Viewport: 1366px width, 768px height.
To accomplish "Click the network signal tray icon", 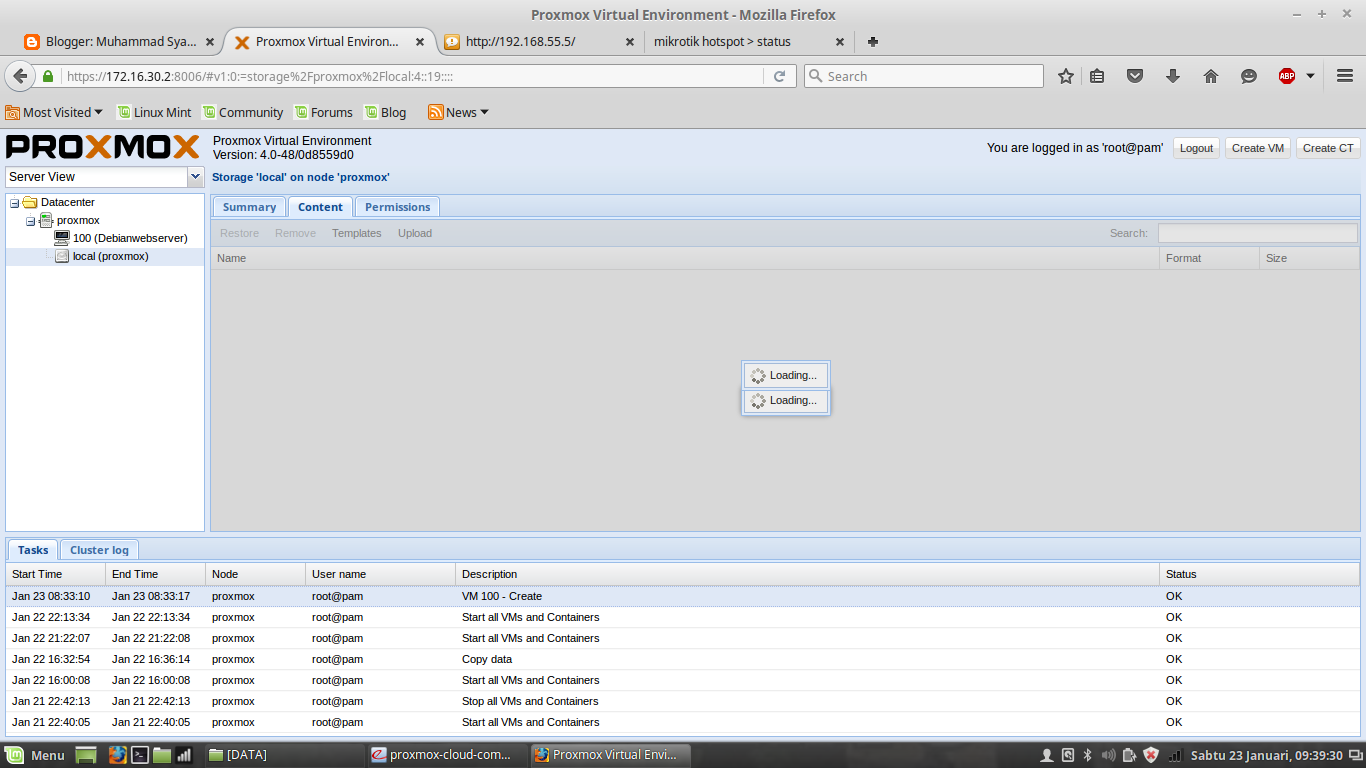I will 1176,755.
